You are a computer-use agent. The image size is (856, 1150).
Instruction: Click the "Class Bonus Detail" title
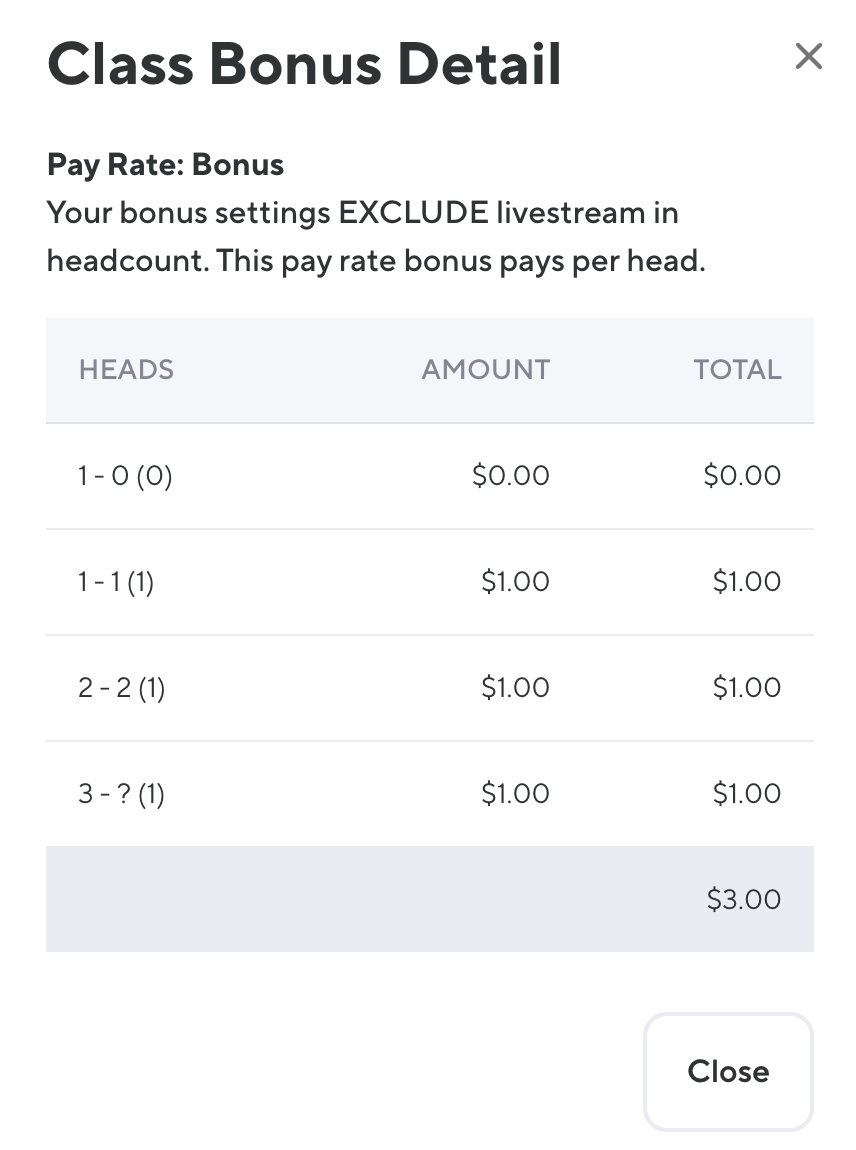coord(304,64)
